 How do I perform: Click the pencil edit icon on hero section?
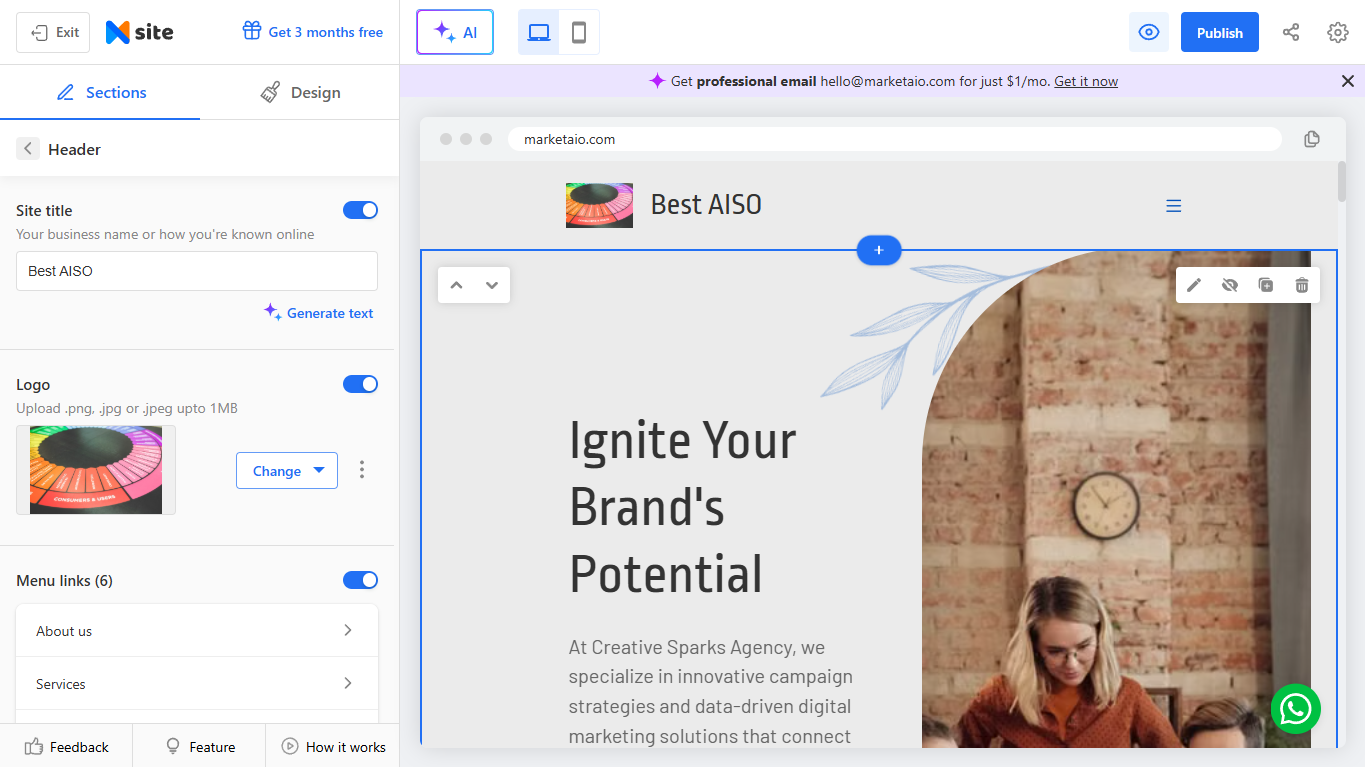click(x=1194, y=285)
